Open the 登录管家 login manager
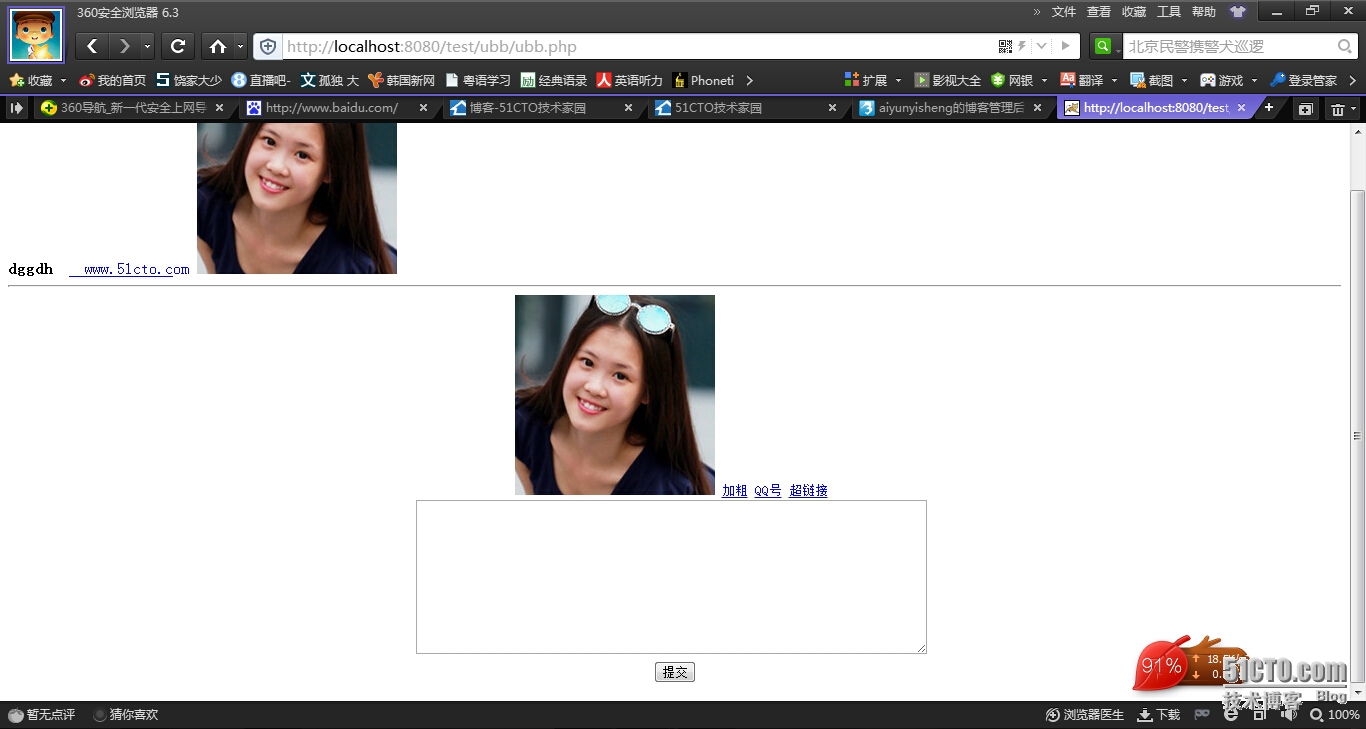The height and width of the screenshot is (729, 1366). tap(1303, 80)
